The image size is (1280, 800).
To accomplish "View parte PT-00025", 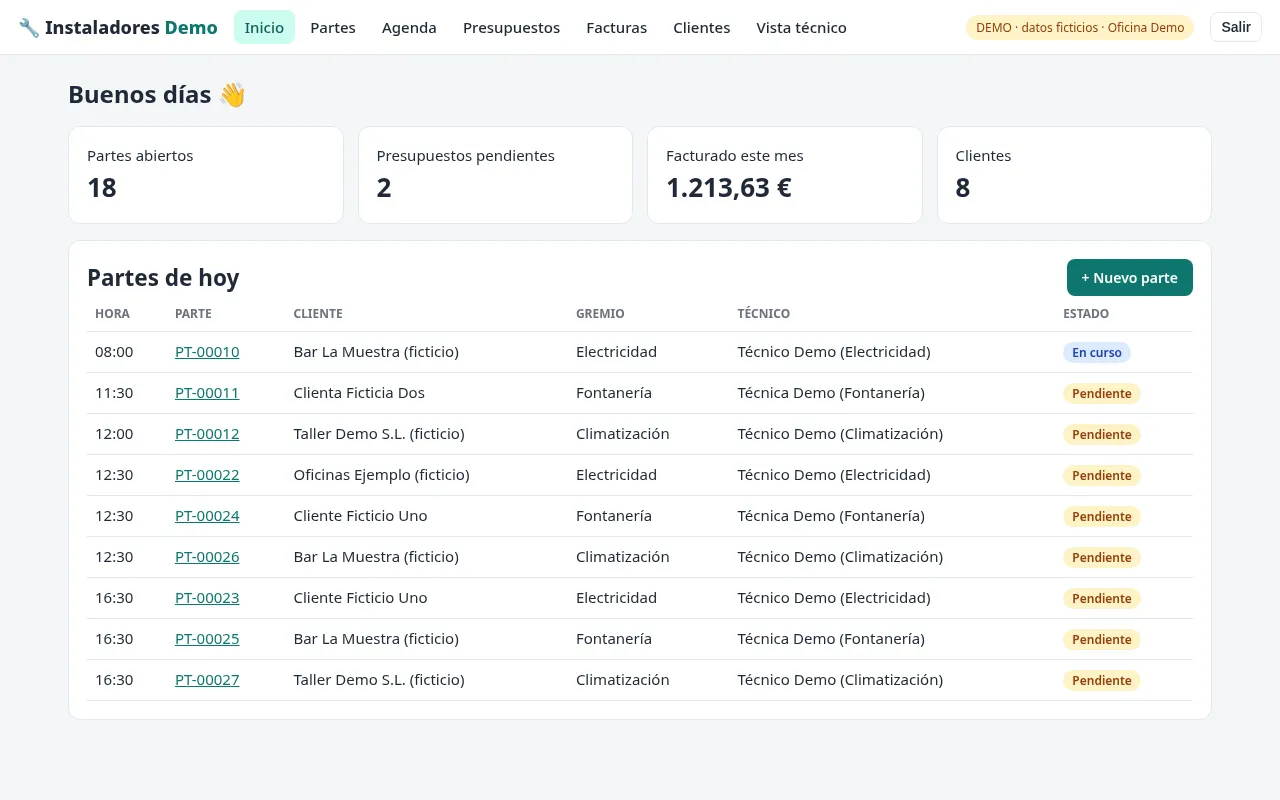I will pyautogui.click(x=207, y=639).
